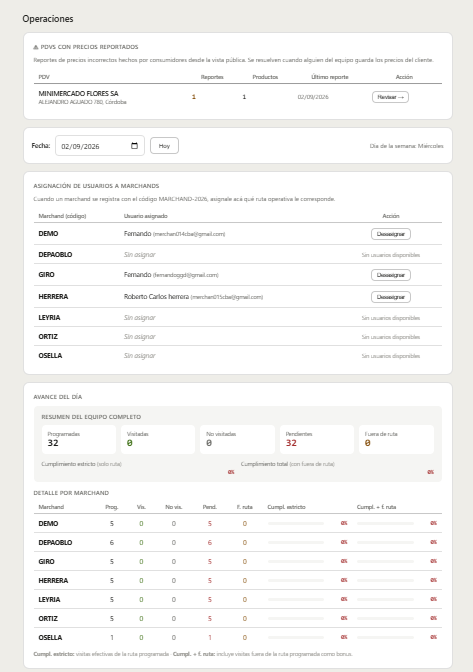Screen dimensions: 473x672
Task: Click DEPAOBLO Cumpl. estricto progress bar
Action: 296,542
